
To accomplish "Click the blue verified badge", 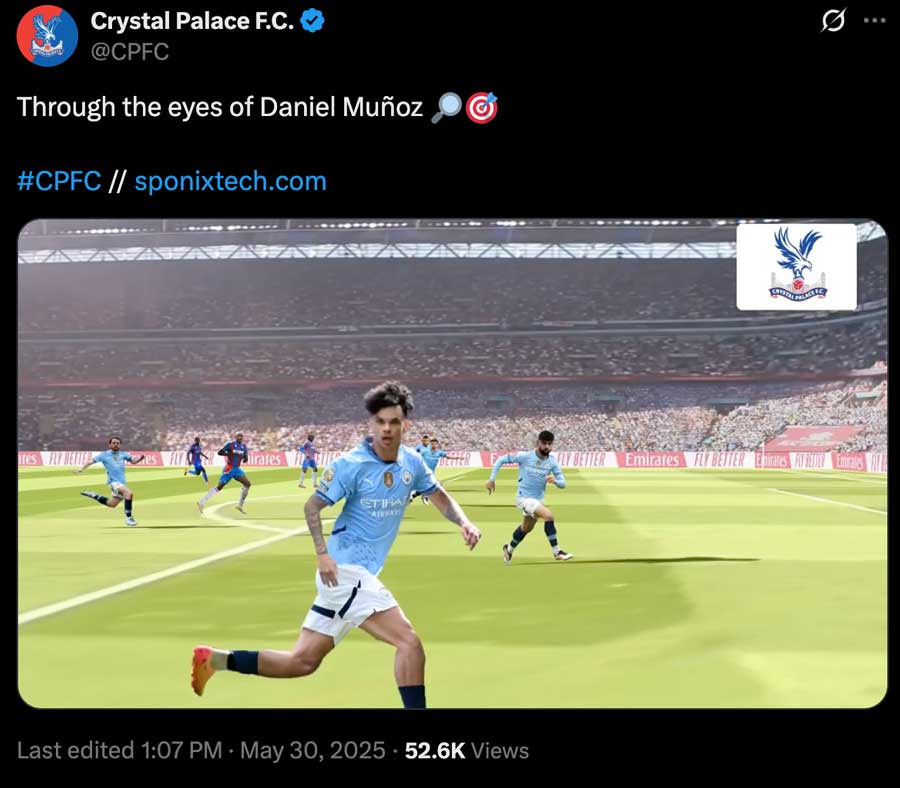I will click(312, 21).
